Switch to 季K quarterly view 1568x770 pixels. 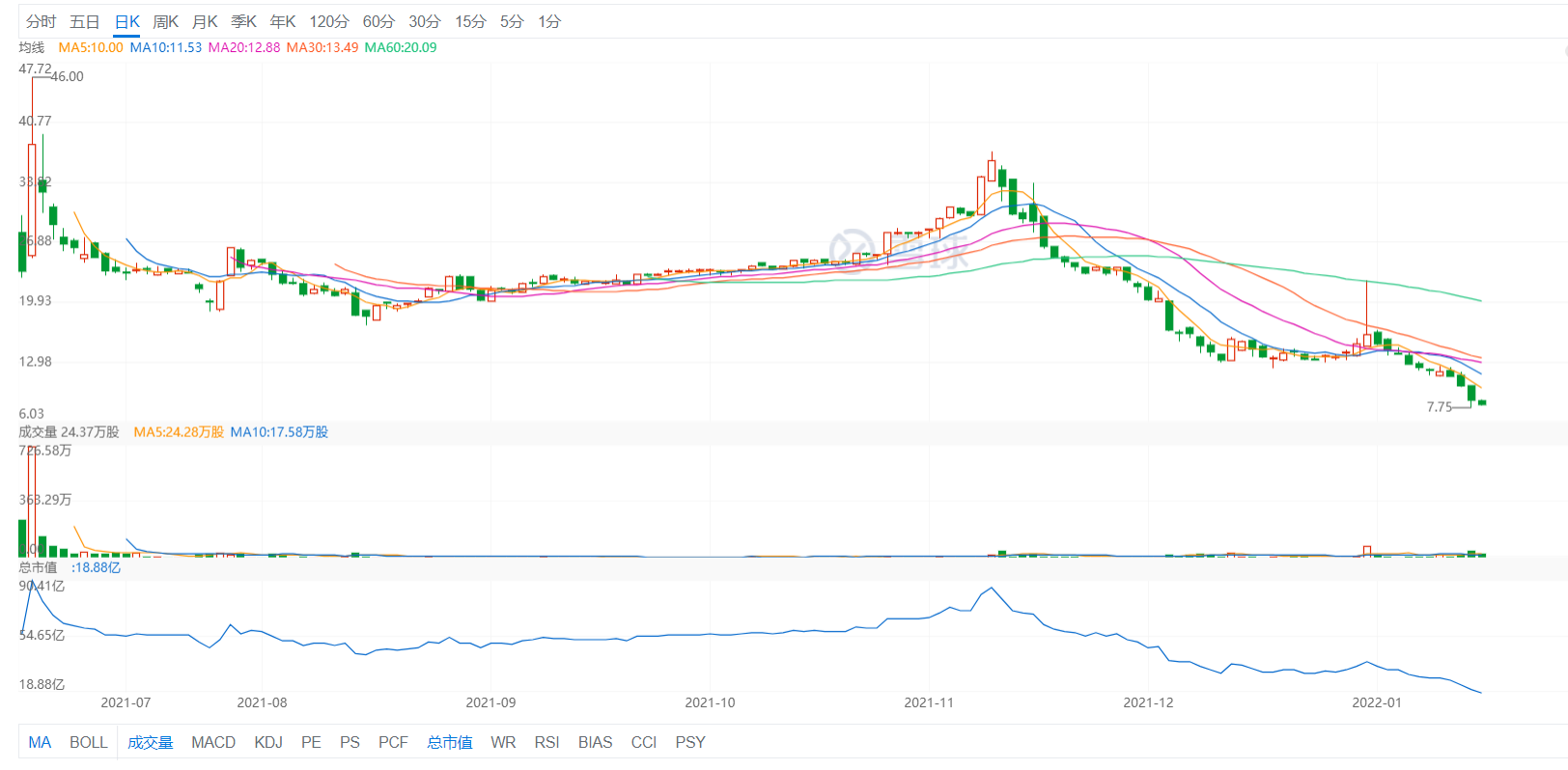tap(243, 21)
